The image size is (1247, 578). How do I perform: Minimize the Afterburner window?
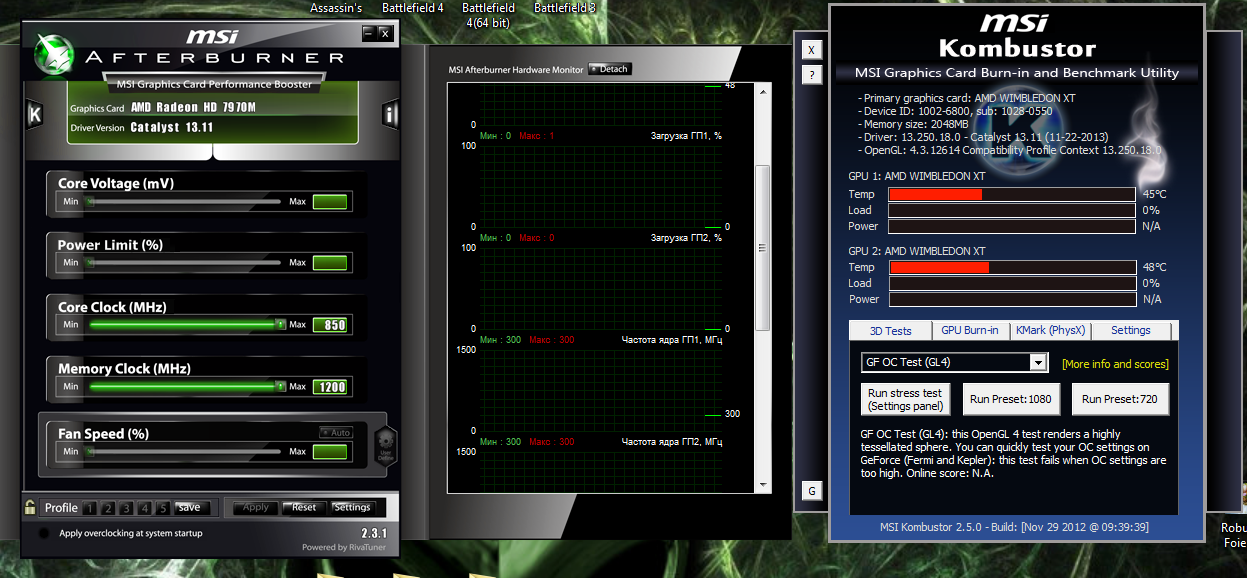368,33
